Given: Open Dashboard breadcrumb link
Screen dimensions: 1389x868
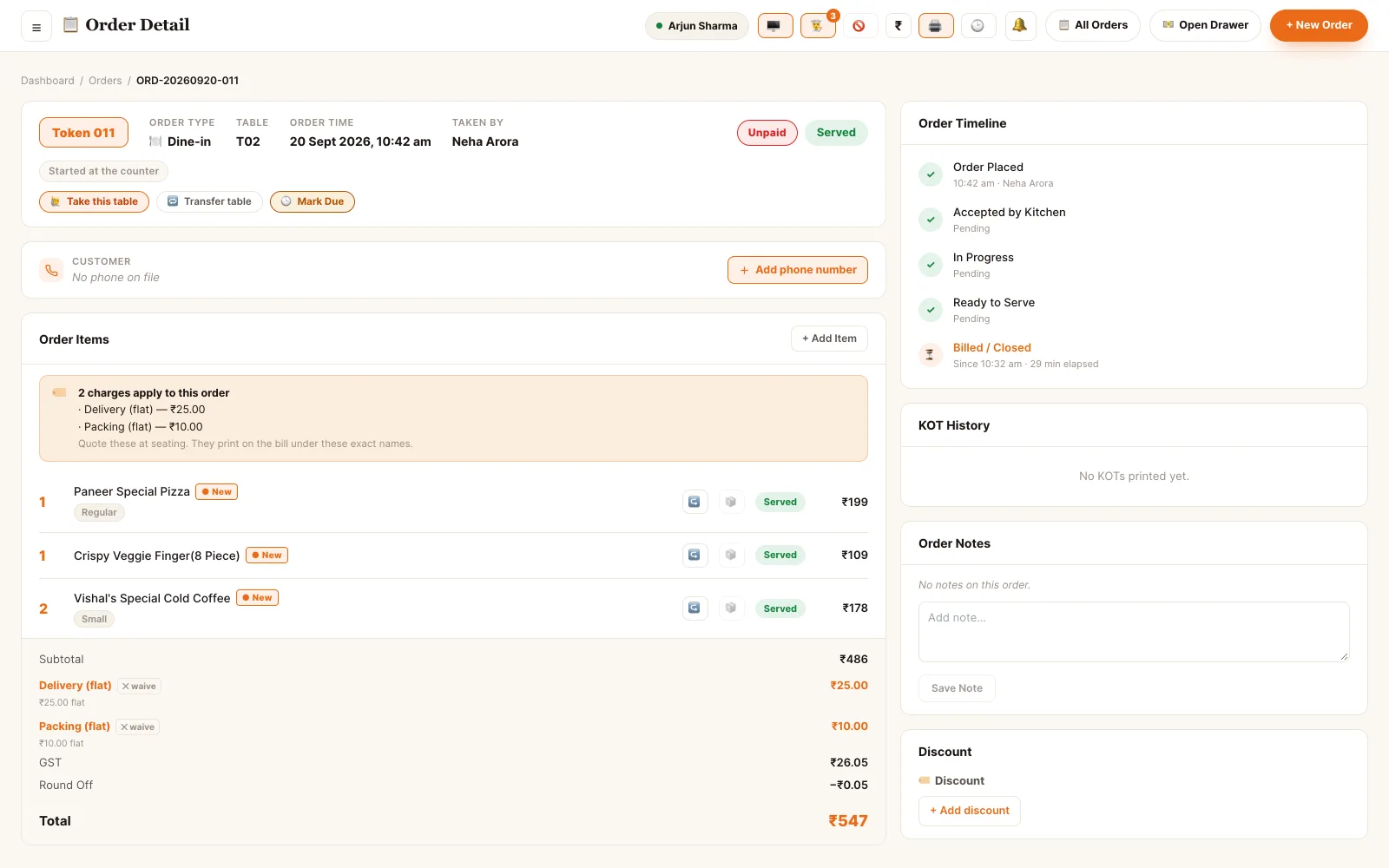Looking at the screenshot, I should 48,81.
